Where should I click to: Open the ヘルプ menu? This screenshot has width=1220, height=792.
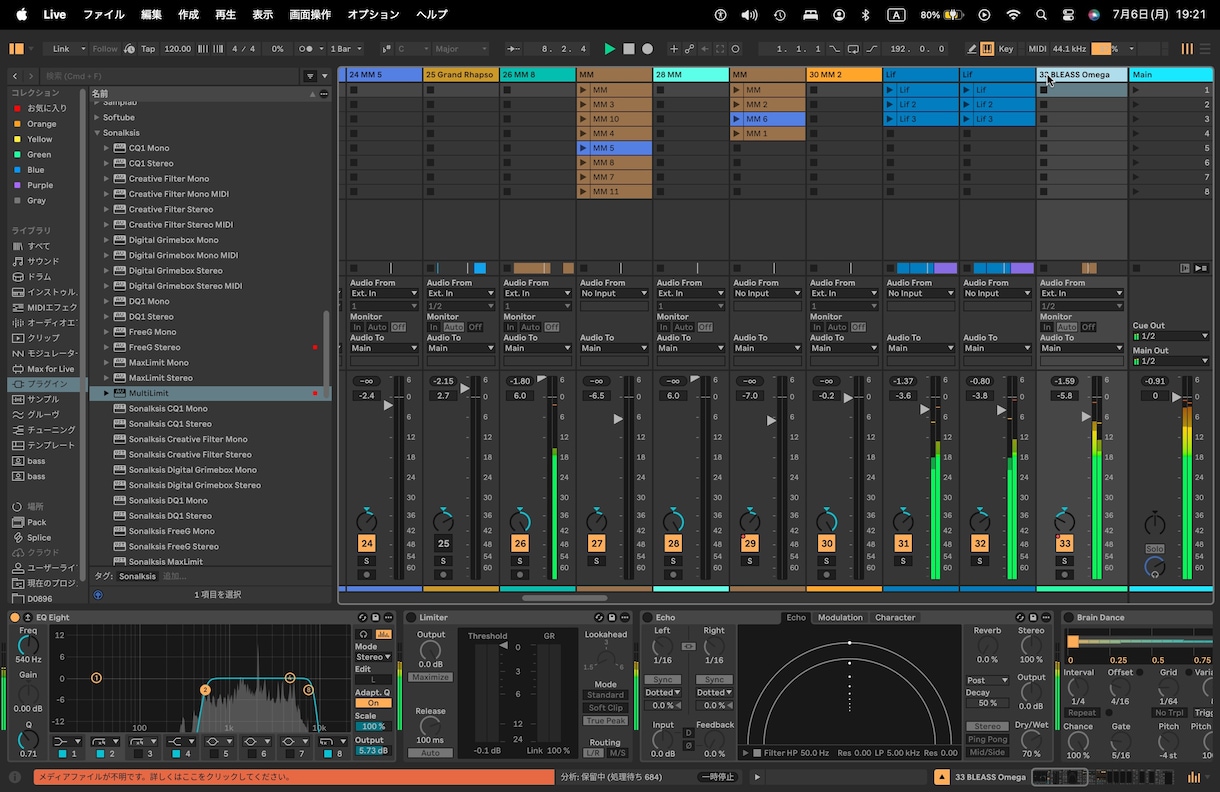(x=431, y=14)
